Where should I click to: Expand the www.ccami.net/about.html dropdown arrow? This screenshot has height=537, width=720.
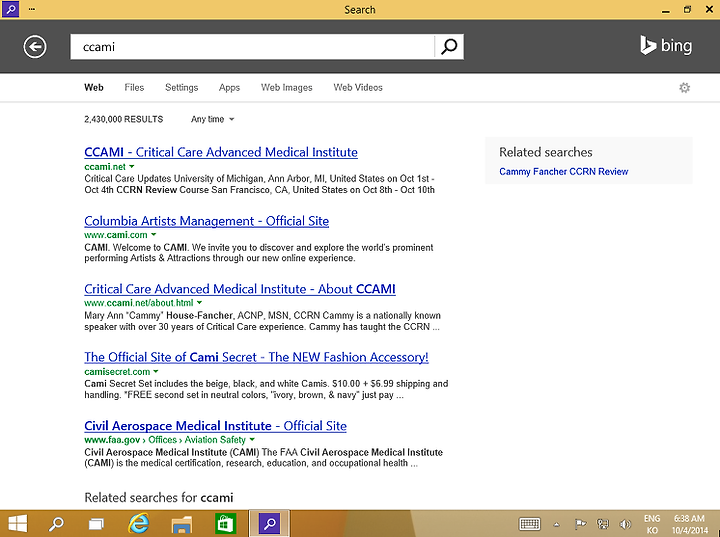pyautogui.click(x=199, y=303)
